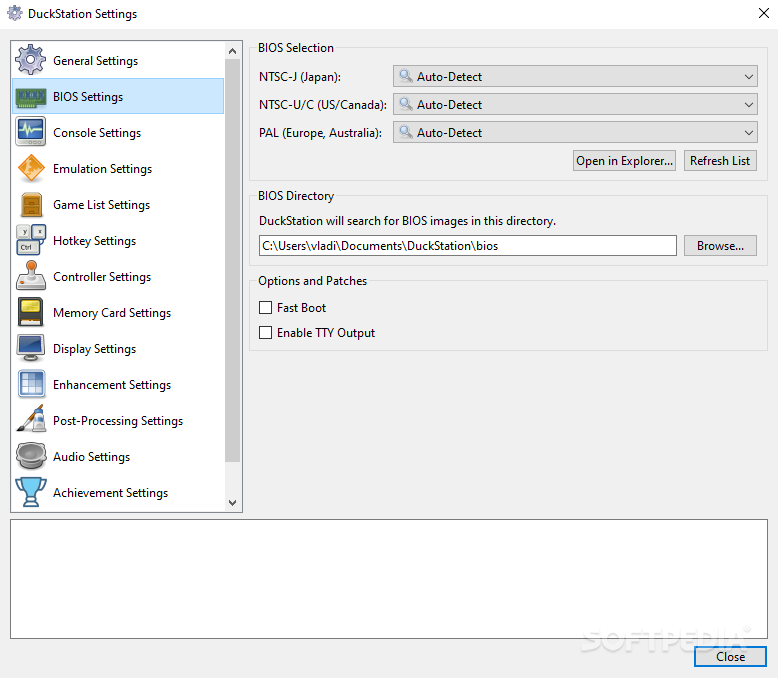Image resolution: width=778 pixels, height=678 pixels.
Task: Click the General Settings gear icon
Action: click(30, 60)
